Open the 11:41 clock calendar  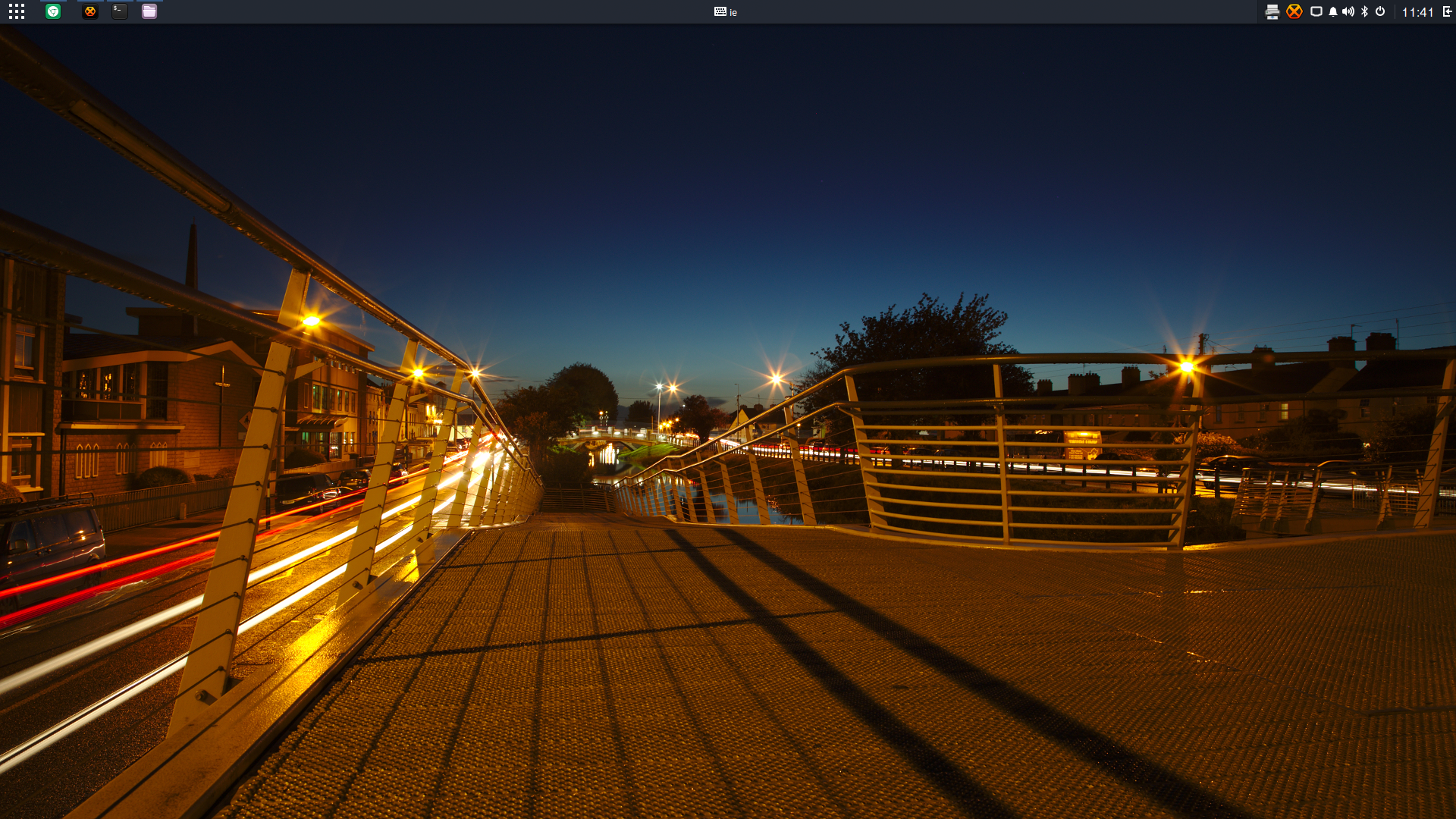1417,12
